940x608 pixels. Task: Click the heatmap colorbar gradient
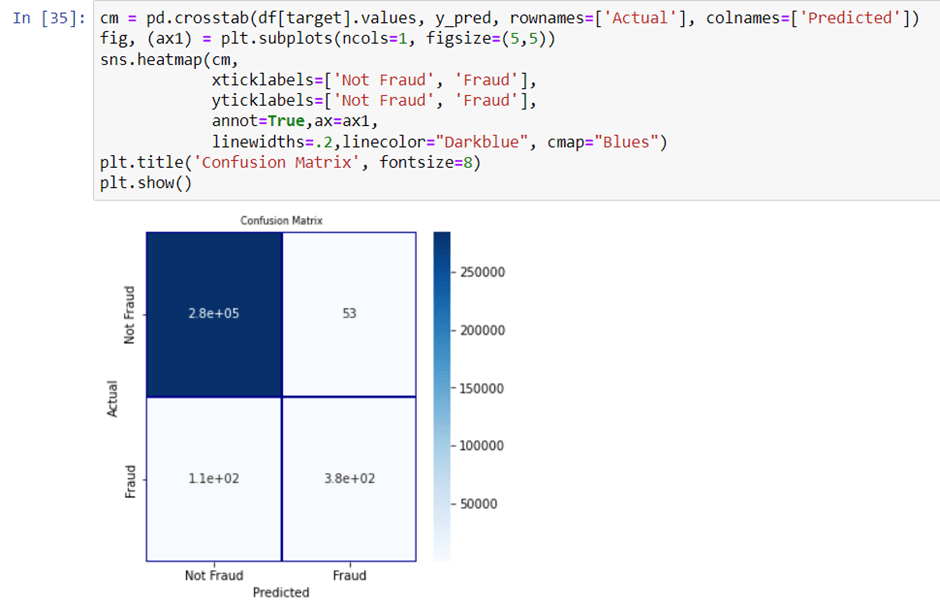(x=442, y=396)
